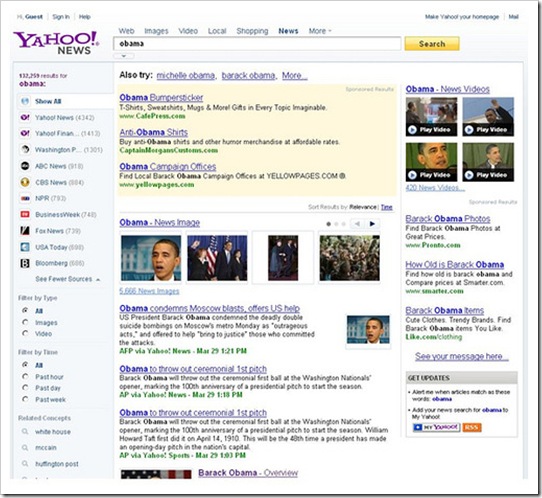Image resolution: width=542 pixels, height=498 pixels.
Task: Play the top-right Obama news video
Action: [488, 117]
